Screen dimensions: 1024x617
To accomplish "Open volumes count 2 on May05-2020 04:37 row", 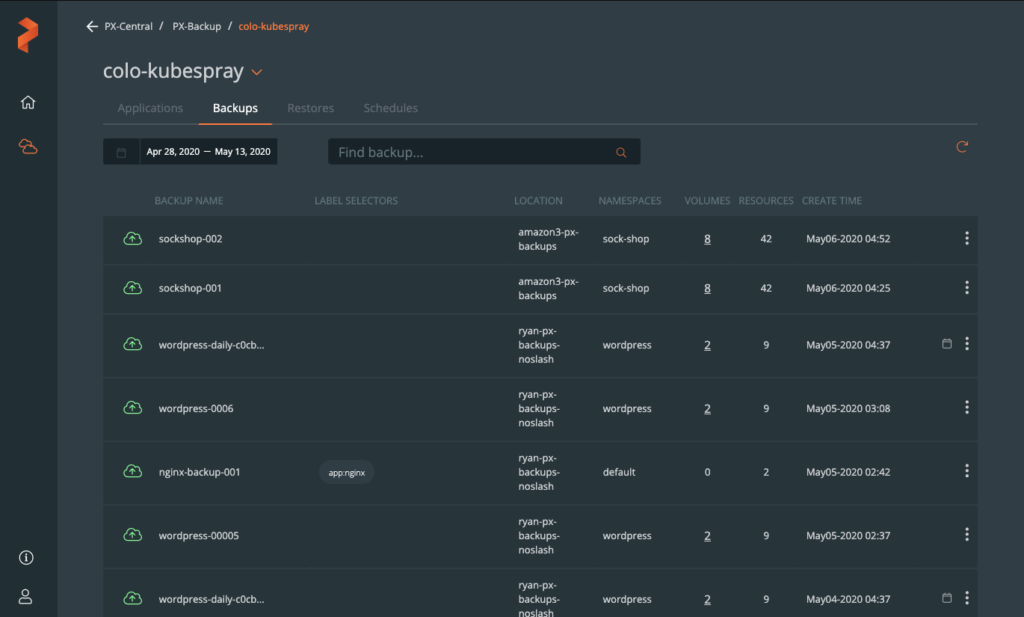I will [707, 345].
